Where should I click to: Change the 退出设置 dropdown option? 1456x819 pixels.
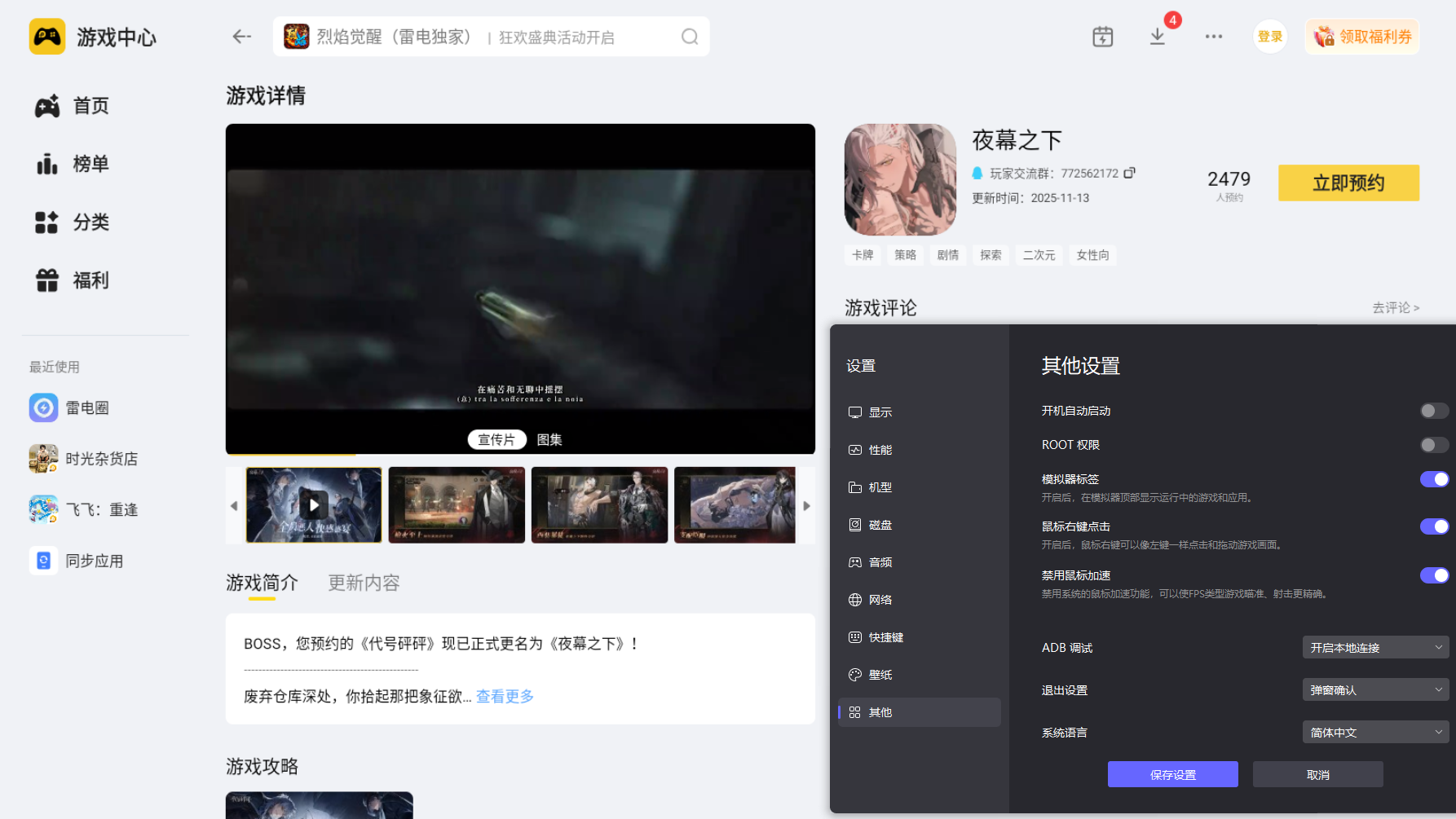click(x=1374, y=689)
